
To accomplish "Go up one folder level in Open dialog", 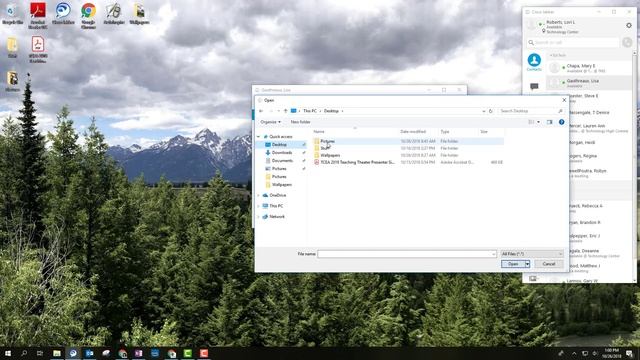I will coord(285,111).
